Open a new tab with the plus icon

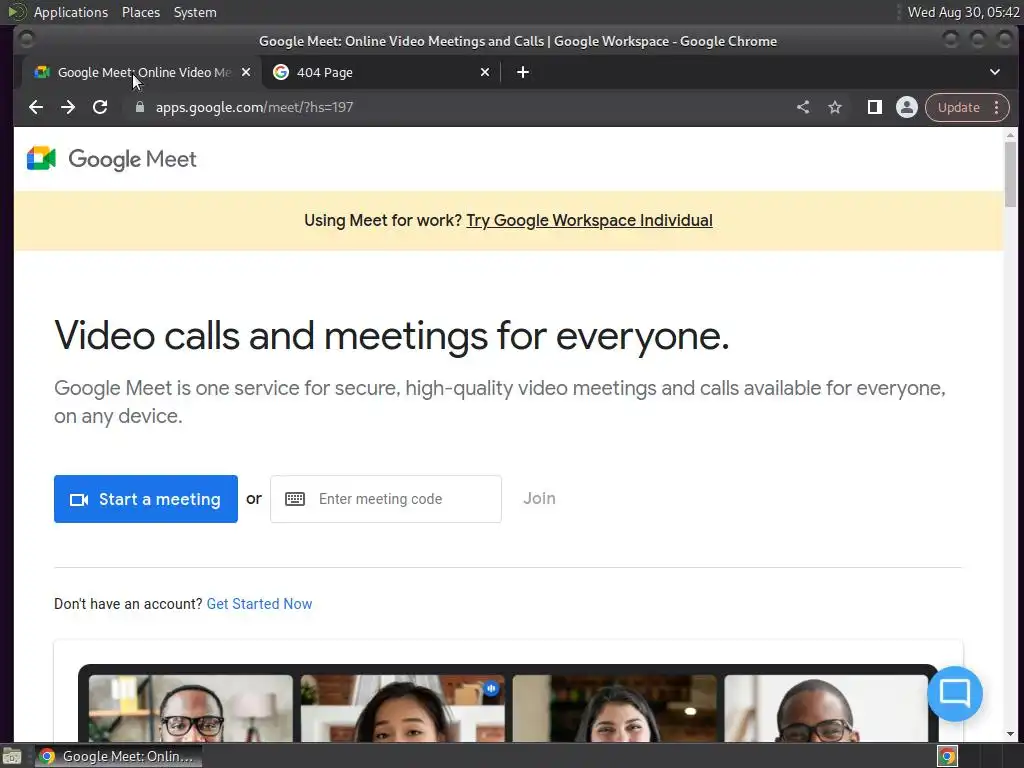[522, 72]
